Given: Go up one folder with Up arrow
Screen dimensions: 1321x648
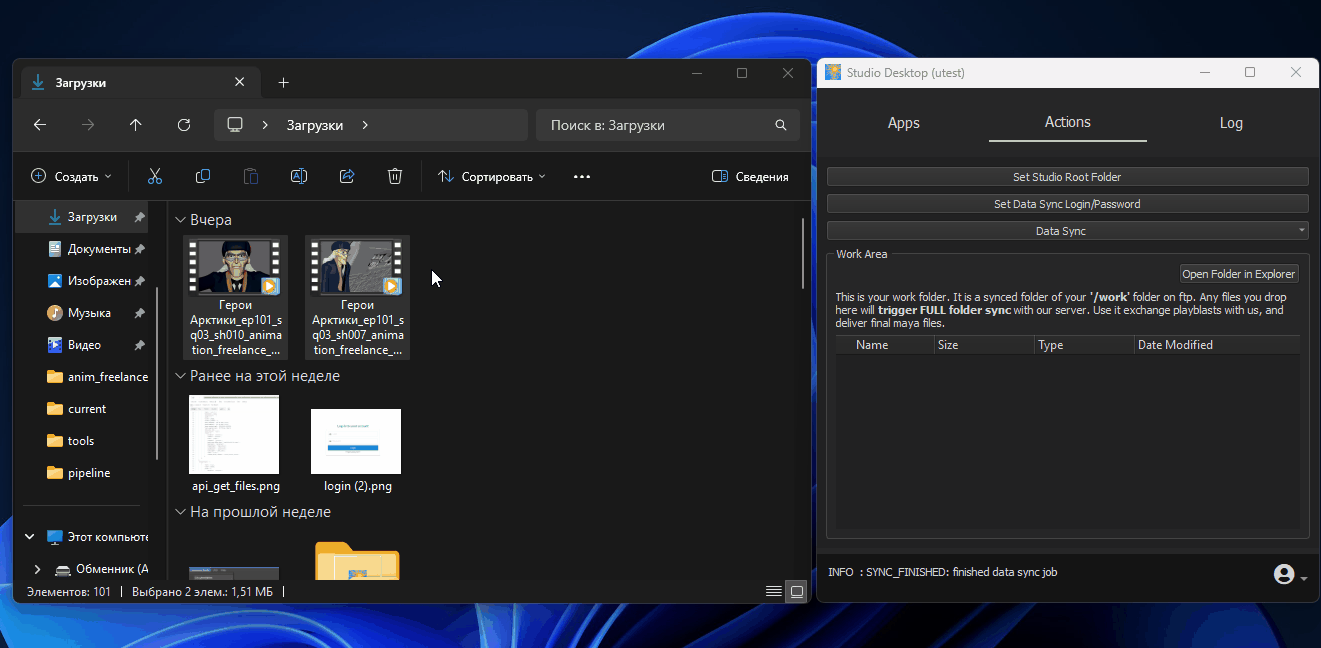Looking at the screenshot, I should (x=136, y=125).
